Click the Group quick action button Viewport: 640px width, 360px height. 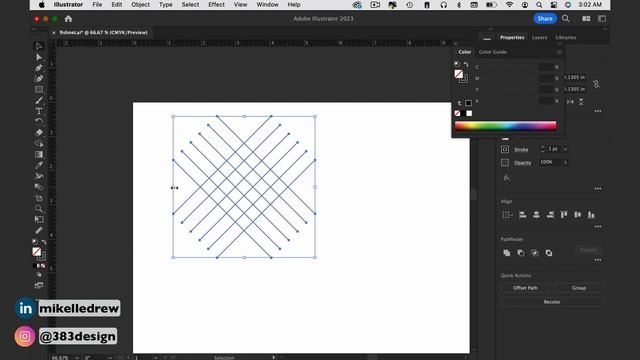coord(579,288)
